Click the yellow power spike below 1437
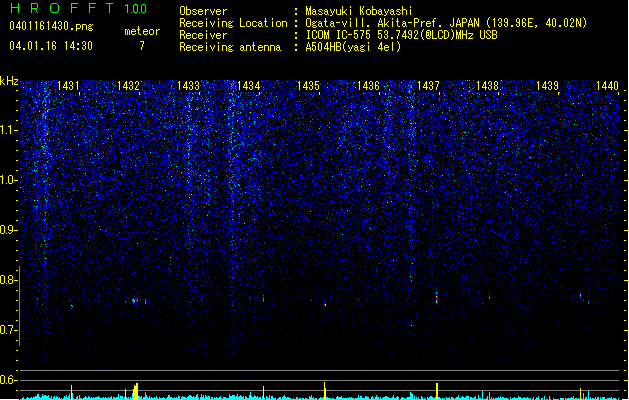The image size is (629, 400). (x=437, y=391)
